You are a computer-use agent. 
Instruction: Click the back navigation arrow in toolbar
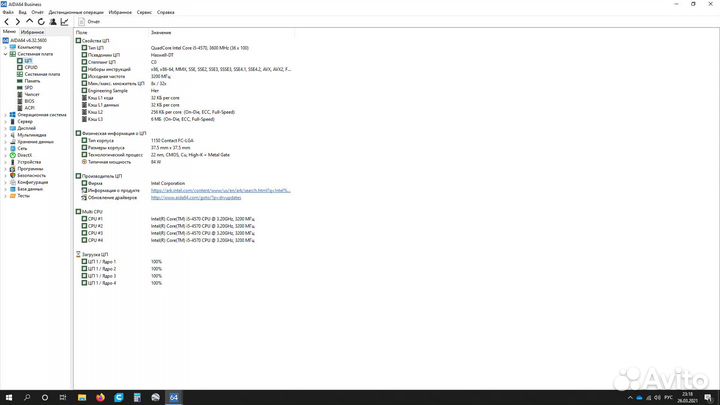pyautogui.click(x=5, y=21)
